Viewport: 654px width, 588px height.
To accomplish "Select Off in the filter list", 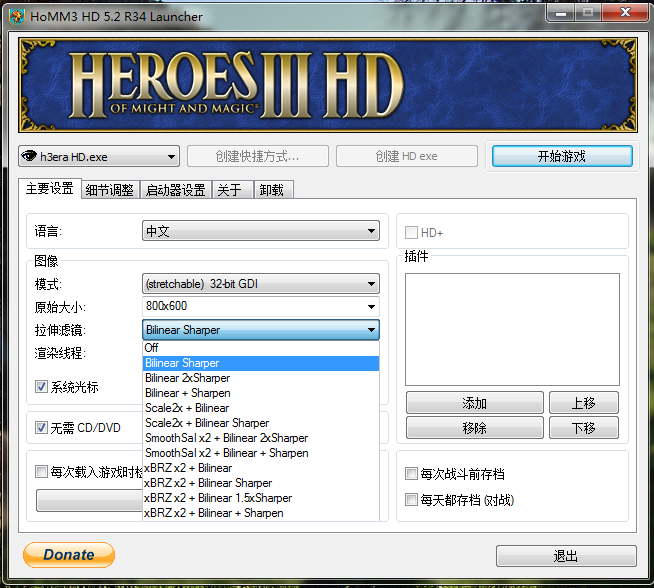I will 152,348.
